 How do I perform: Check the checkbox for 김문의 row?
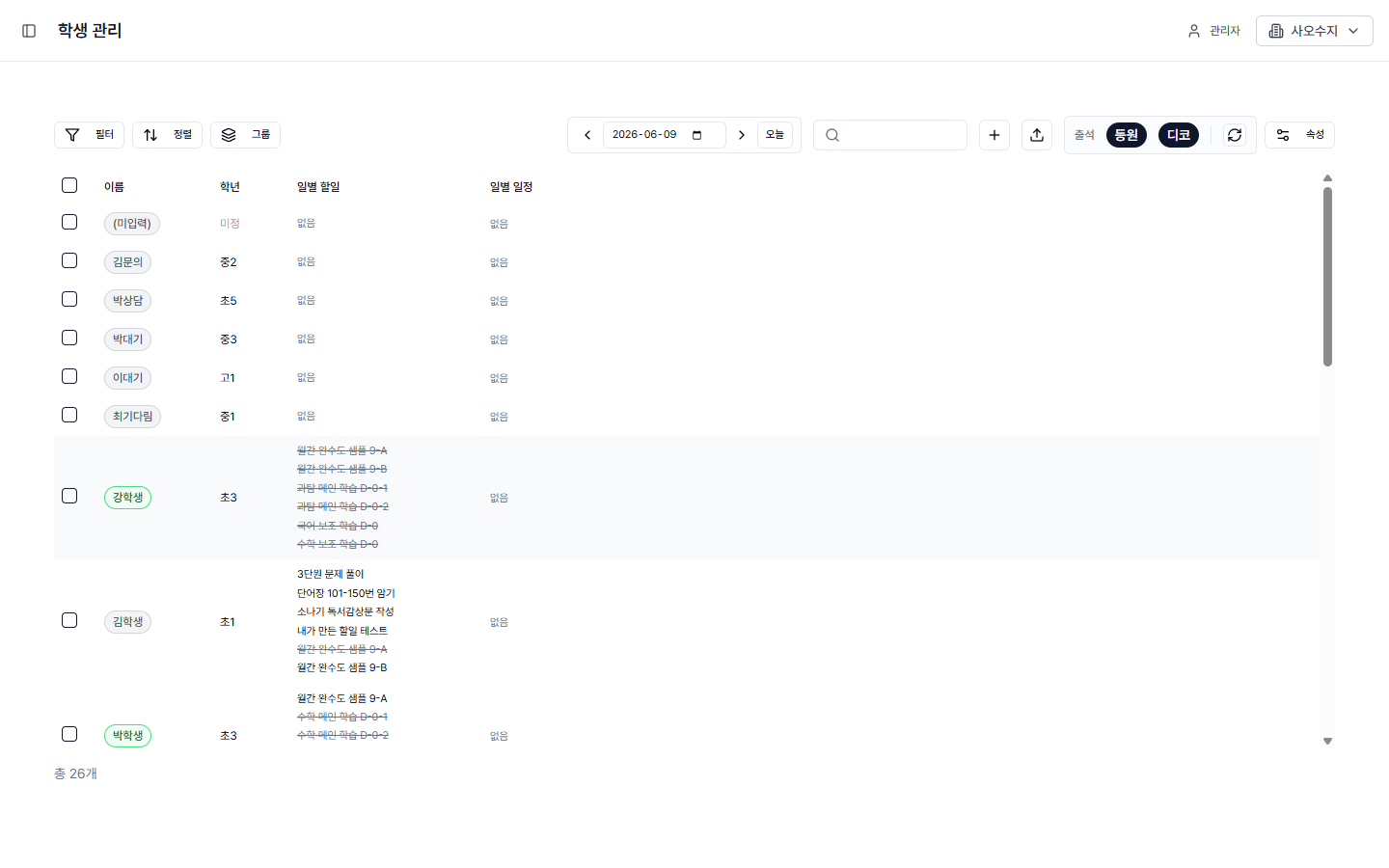(69, 260)
